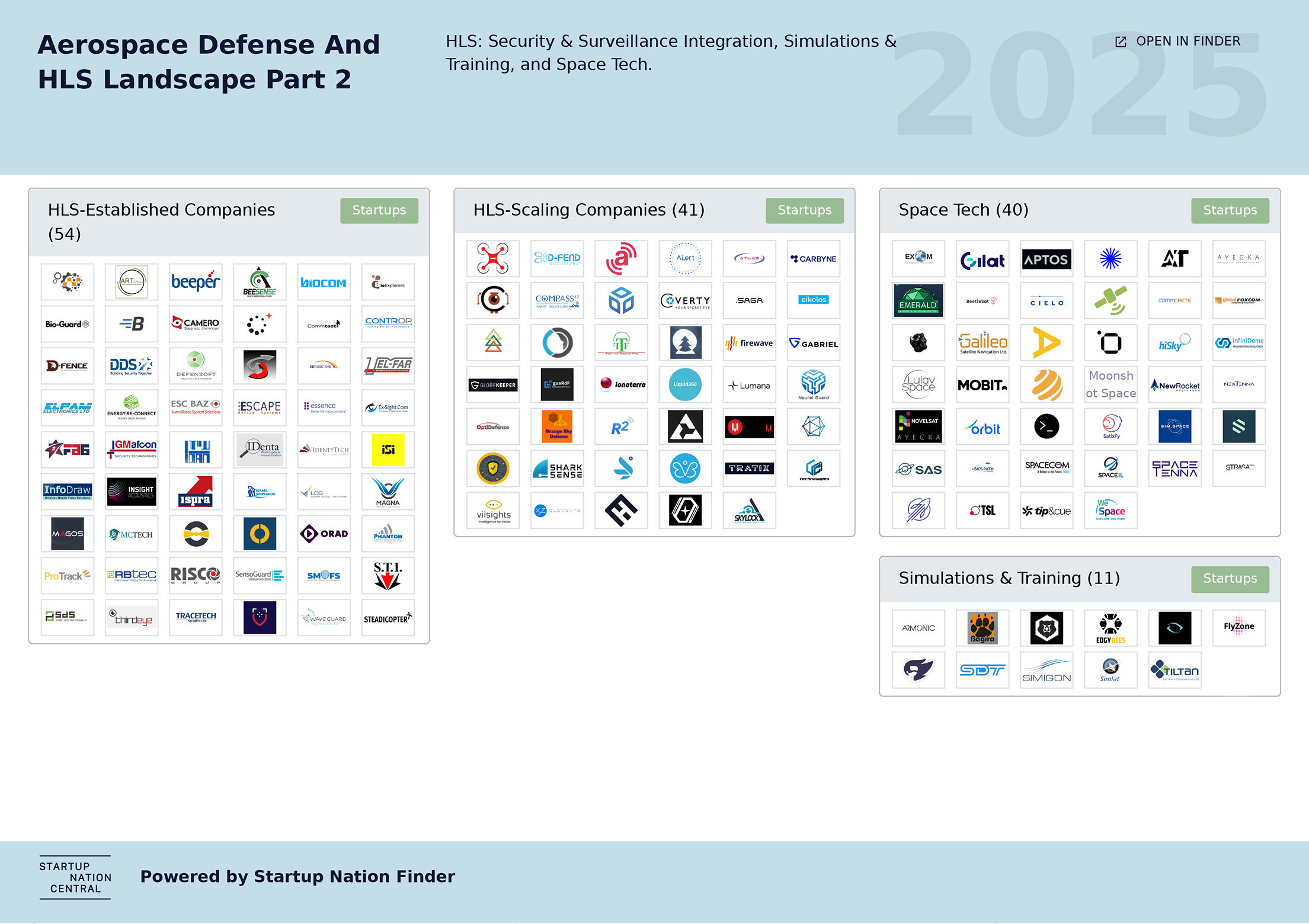Click the Tiltan logo tile
The width and height of the screenshot is (1309, 924).
point(1175,670)
